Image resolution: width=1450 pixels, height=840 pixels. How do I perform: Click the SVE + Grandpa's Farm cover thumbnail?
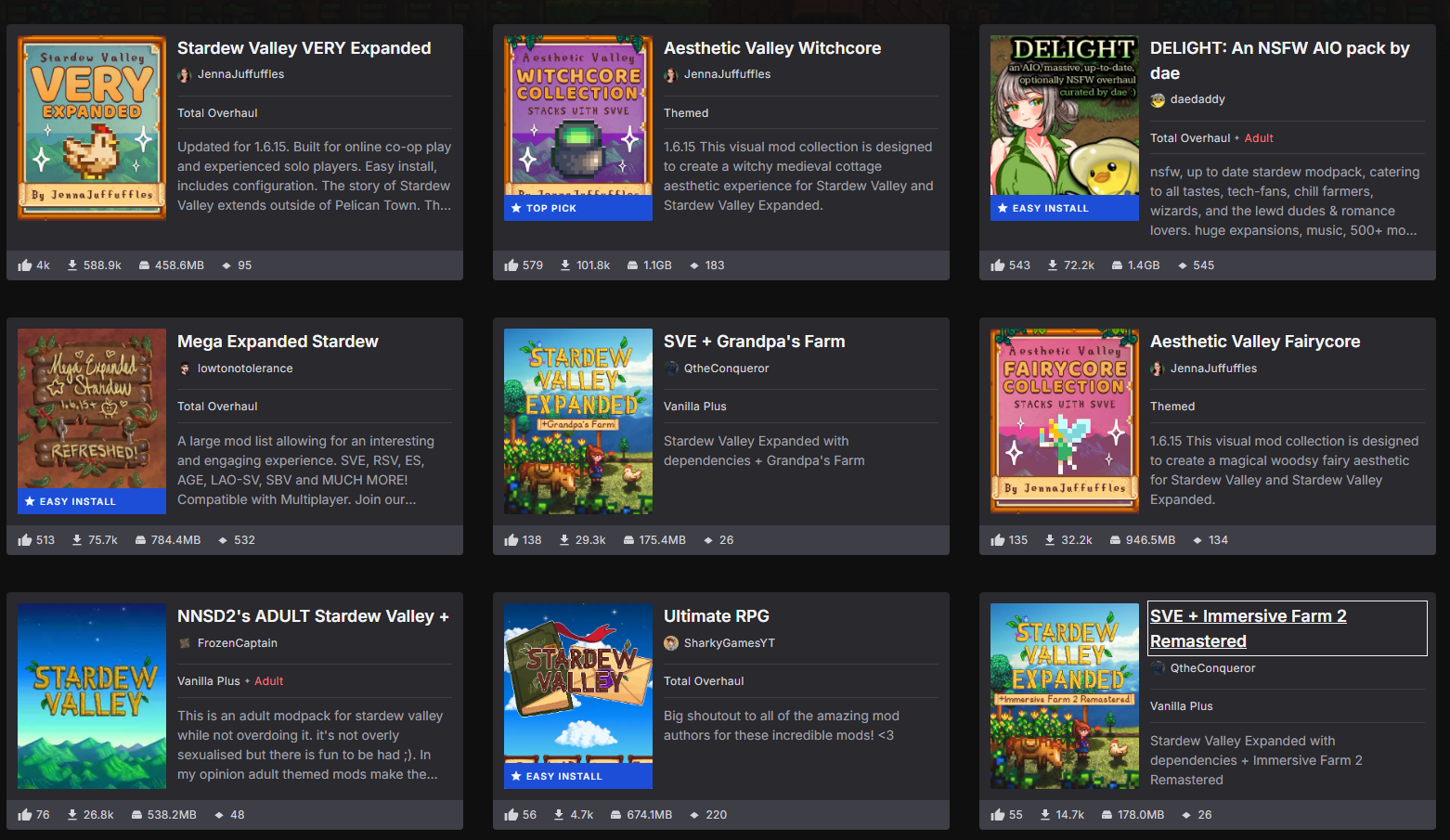(x=578, y=421)
